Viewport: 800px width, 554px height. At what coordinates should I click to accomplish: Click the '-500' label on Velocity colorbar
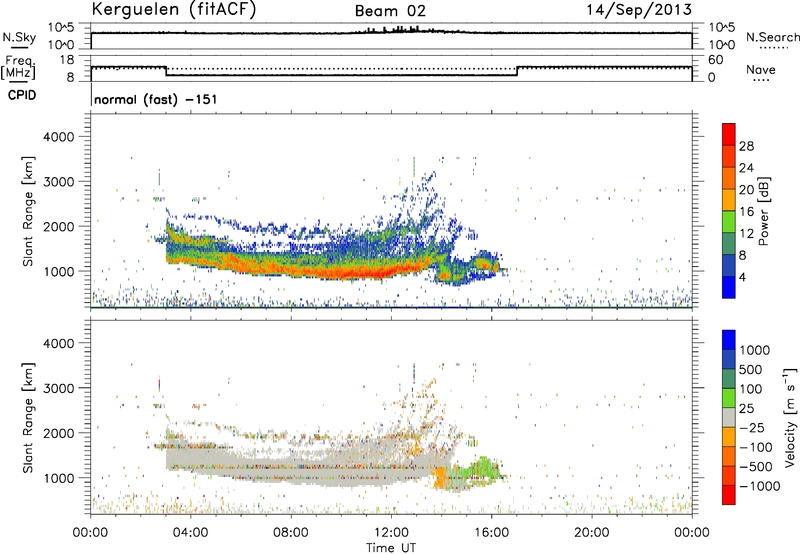[756, 466]
